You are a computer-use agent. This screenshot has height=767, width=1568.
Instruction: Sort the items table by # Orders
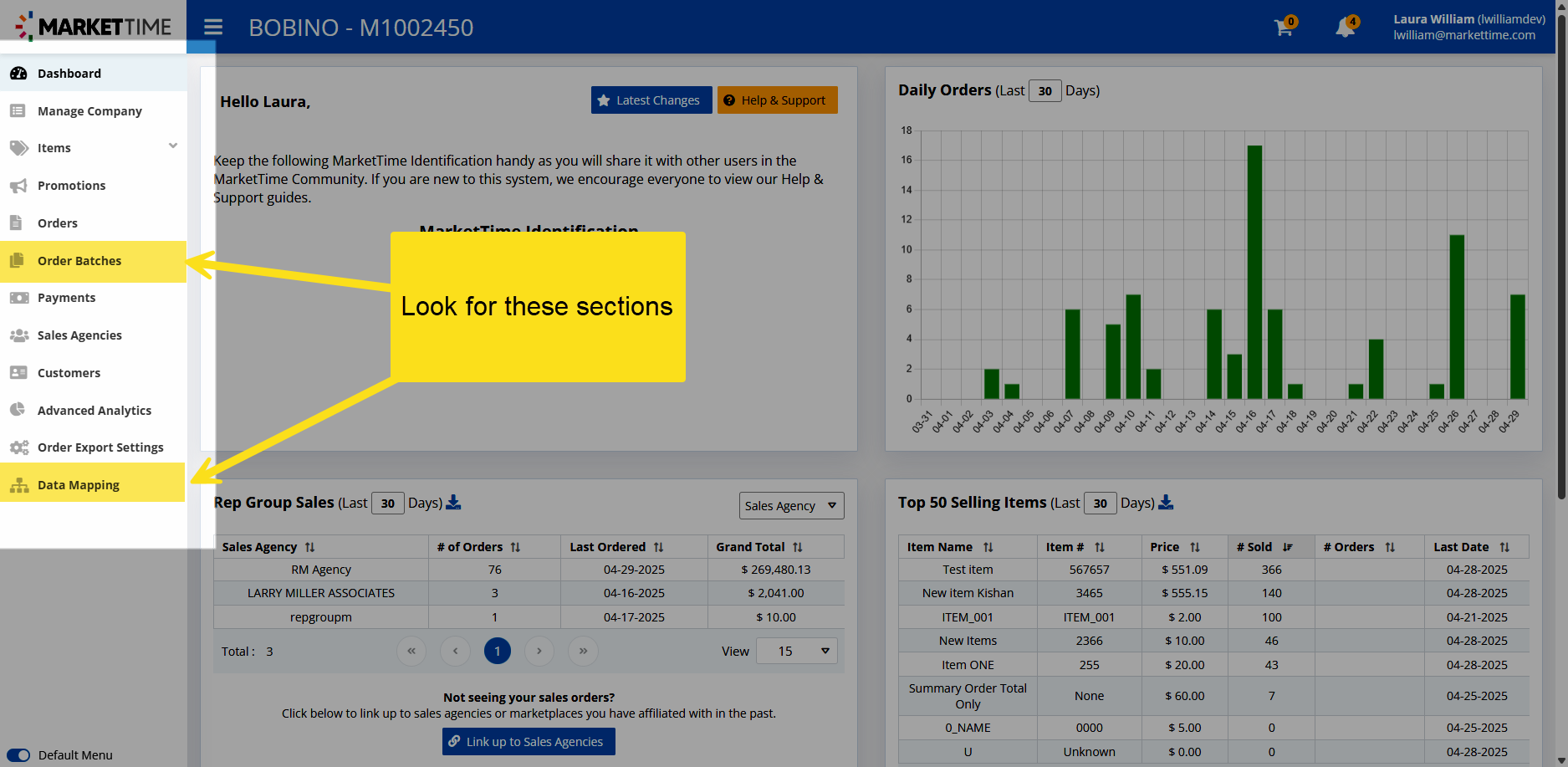(x=1390, y=547)
